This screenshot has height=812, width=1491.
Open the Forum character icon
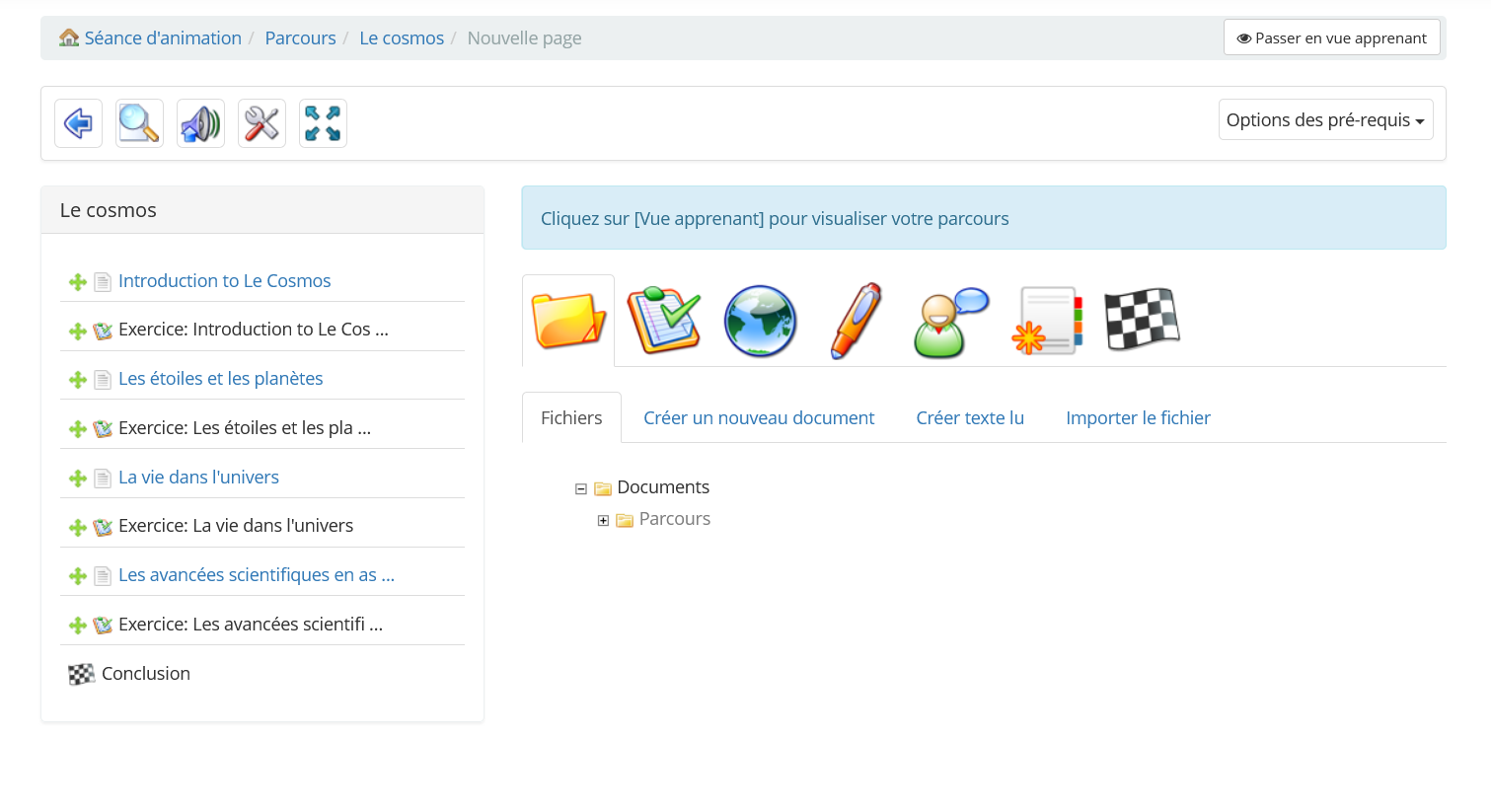(950, 320)
